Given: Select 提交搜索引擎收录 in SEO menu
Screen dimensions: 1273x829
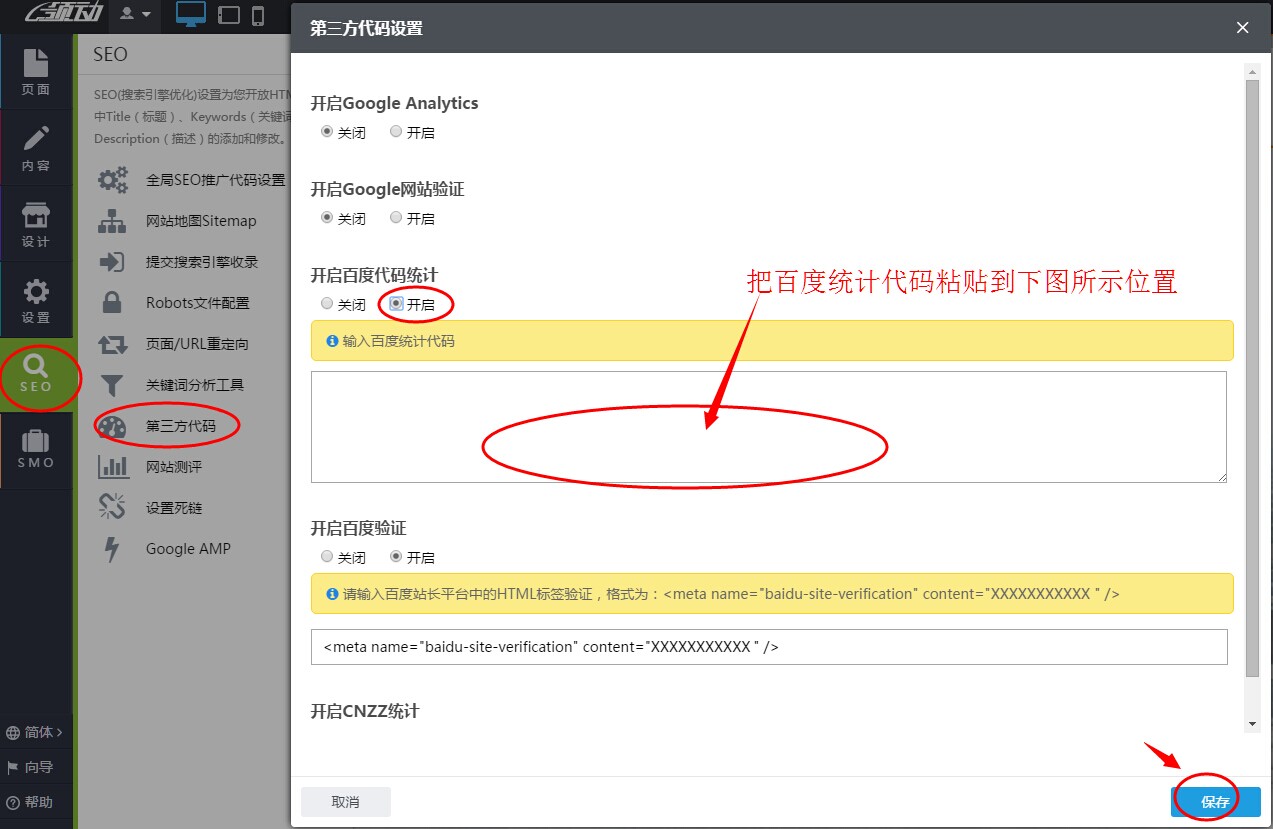Looking at the screenshot, I should click(196, 261).
